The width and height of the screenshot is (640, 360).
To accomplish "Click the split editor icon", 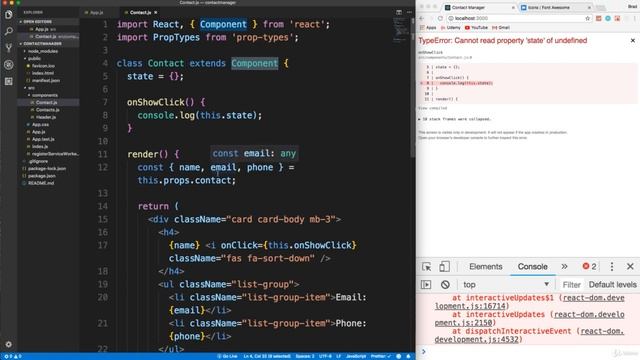I will tap(399, 12).
